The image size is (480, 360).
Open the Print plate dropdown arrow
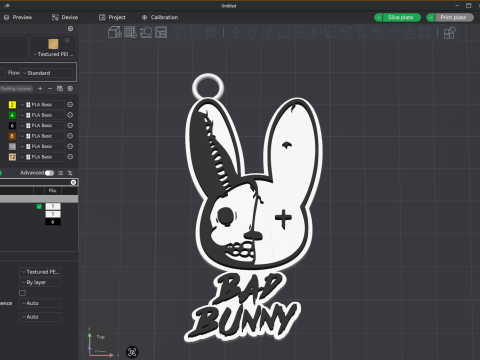click(431, 17)
